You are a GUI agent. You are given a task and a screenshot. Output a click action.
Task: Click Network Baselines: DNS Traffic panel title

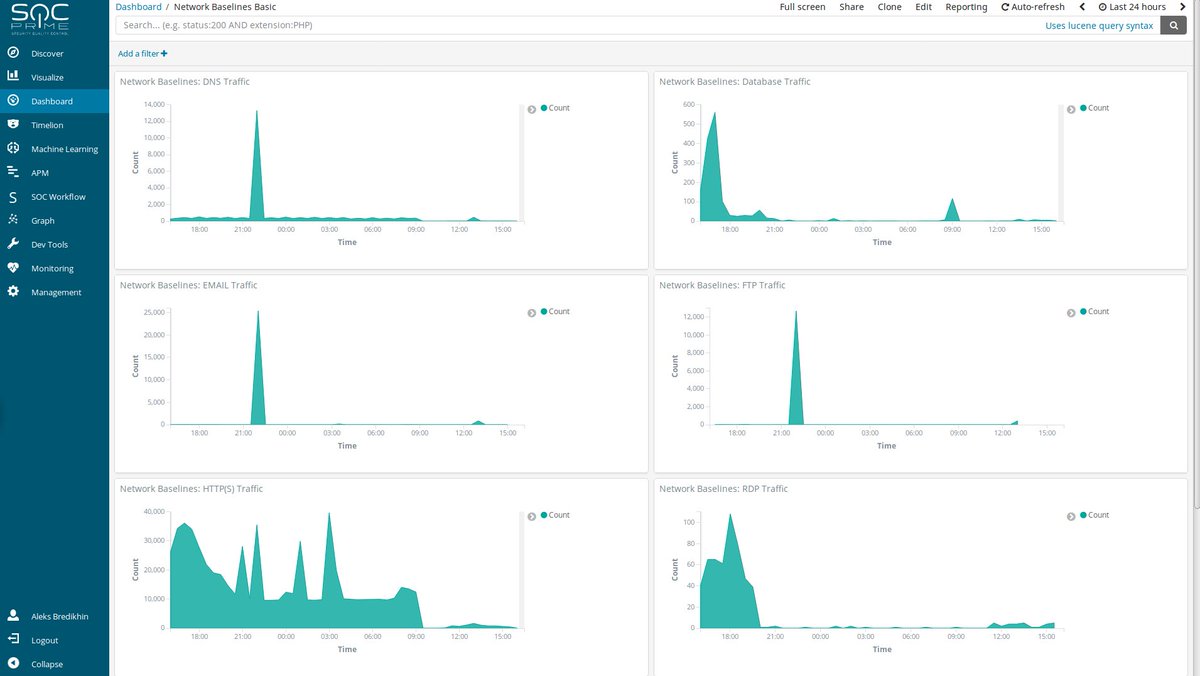point(185,81)
